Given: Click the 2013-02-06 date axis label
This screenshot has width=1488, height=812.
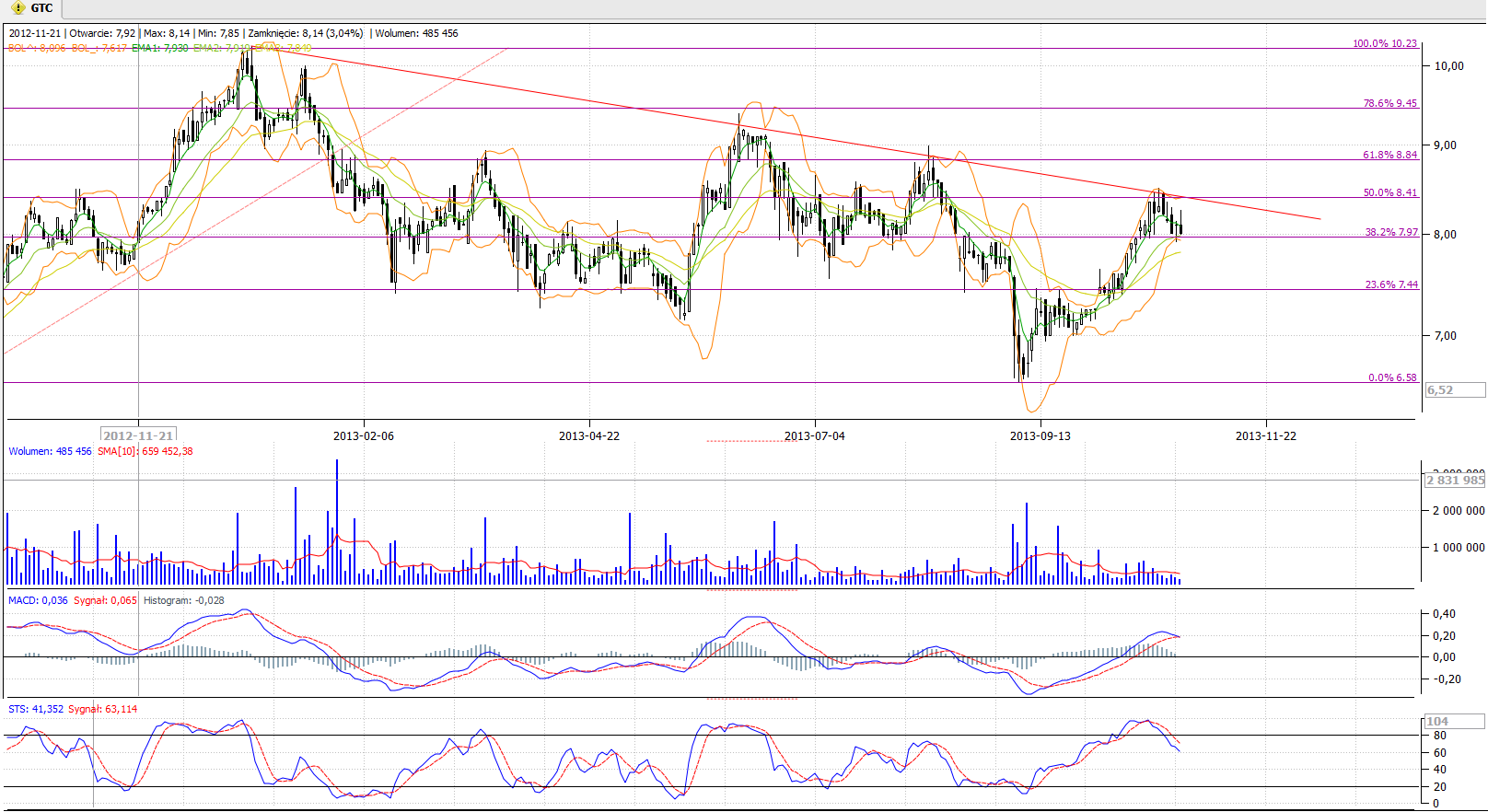Looking at the screenshot, I should pos(364,435).
